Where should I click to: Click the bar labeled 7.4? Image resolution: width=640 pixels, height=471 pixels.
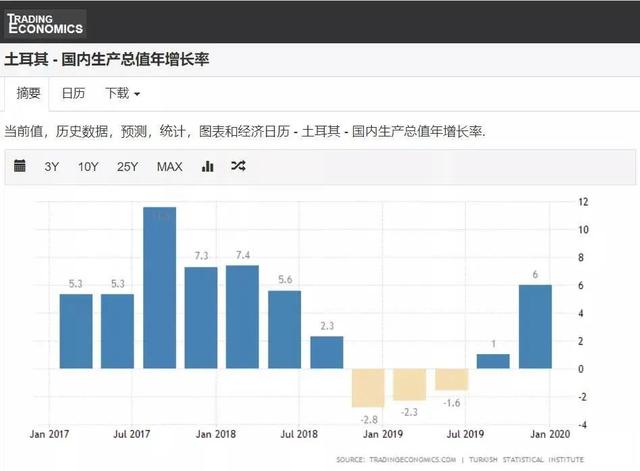click(243, 316)
